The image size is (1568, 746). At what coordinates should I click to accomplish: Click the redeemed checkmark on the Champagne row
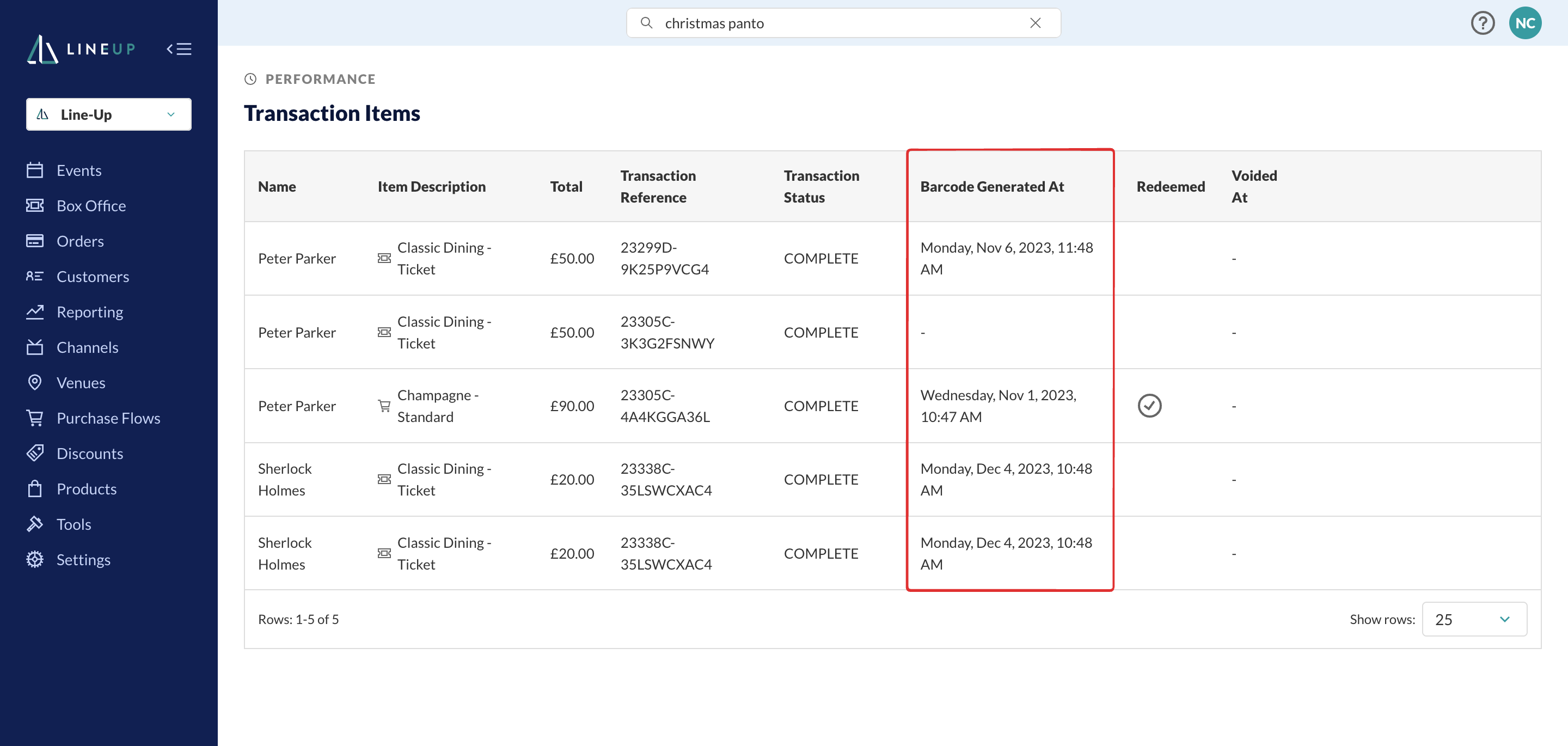(1149, 406)
